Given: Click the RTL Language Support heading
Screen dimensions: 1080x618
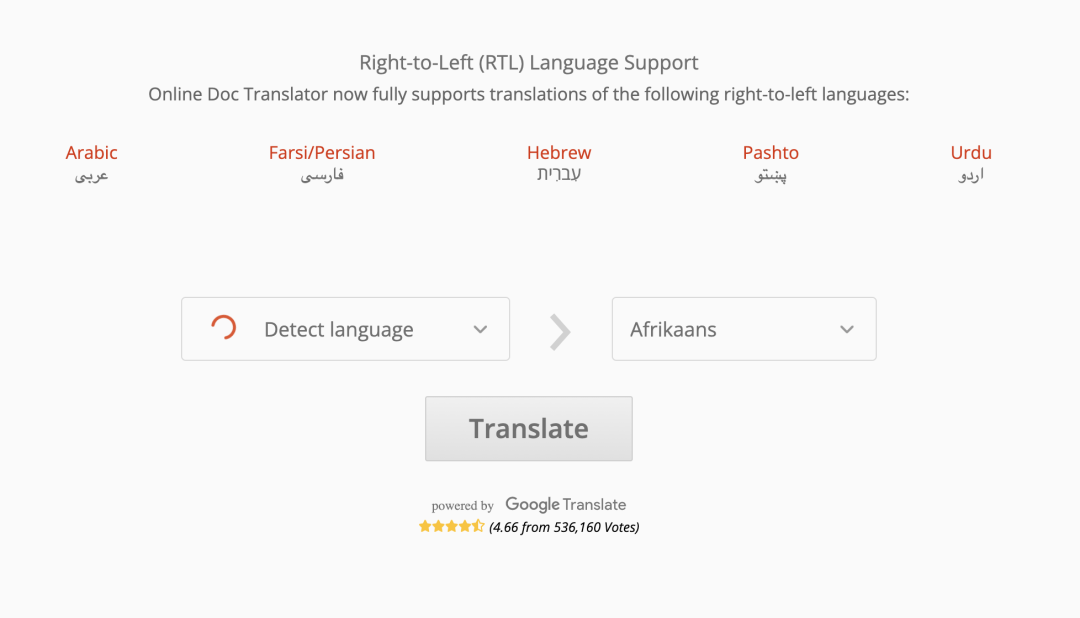Looking at the screenshot, I should [x=528, y=62].
